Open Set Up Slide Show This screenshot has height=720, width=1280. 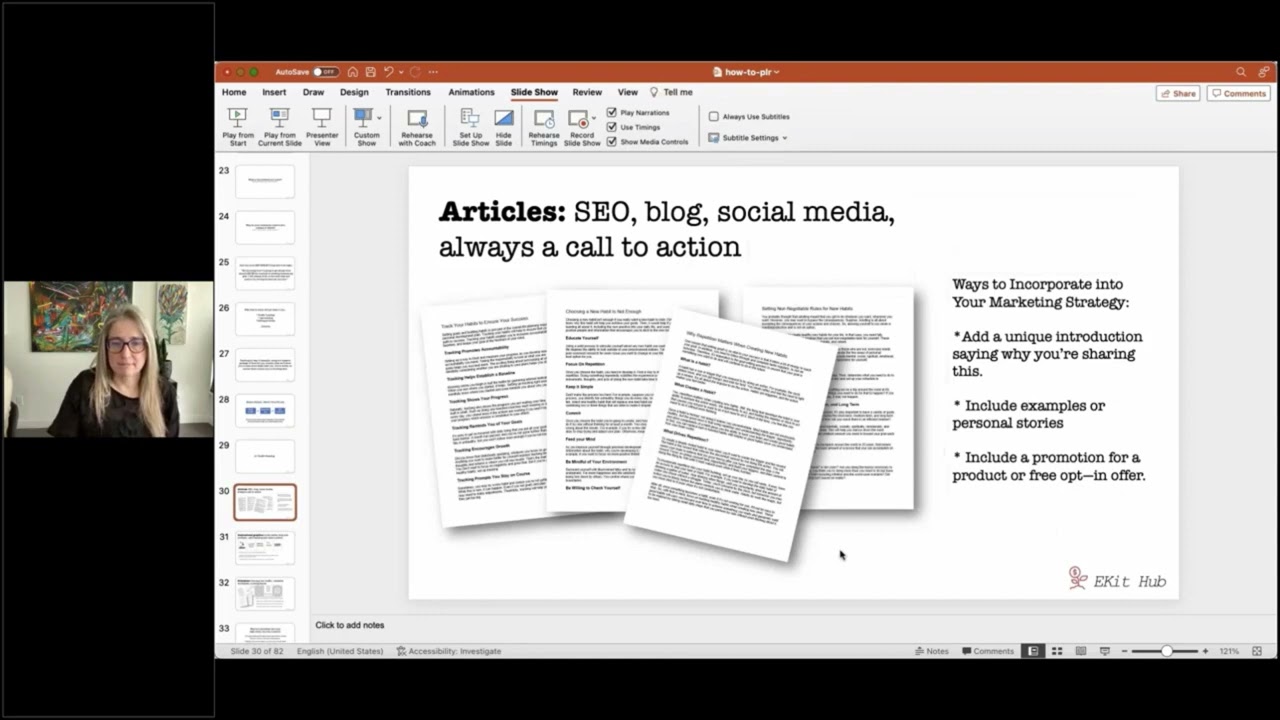[x=471, y=127]
